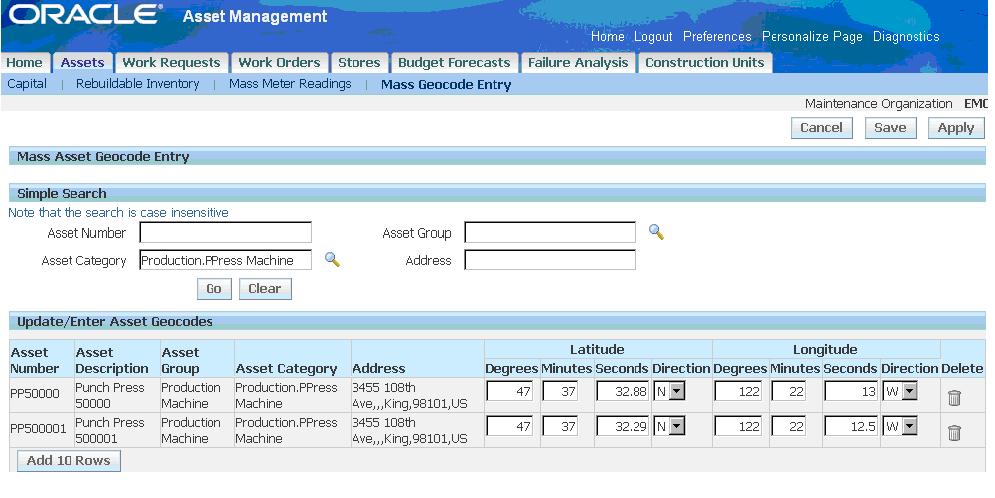This screenshot has height=498, width=995.
Task: Click Latitude Seconds field showing 32.29
Action: [623, 426]
